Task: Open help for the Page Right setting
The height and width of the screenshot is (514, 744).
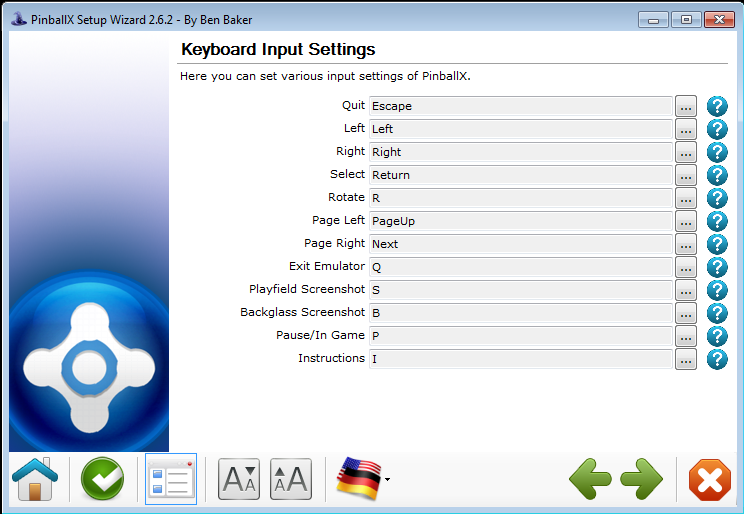Action: pyautogui.click(x=717, y=244)
